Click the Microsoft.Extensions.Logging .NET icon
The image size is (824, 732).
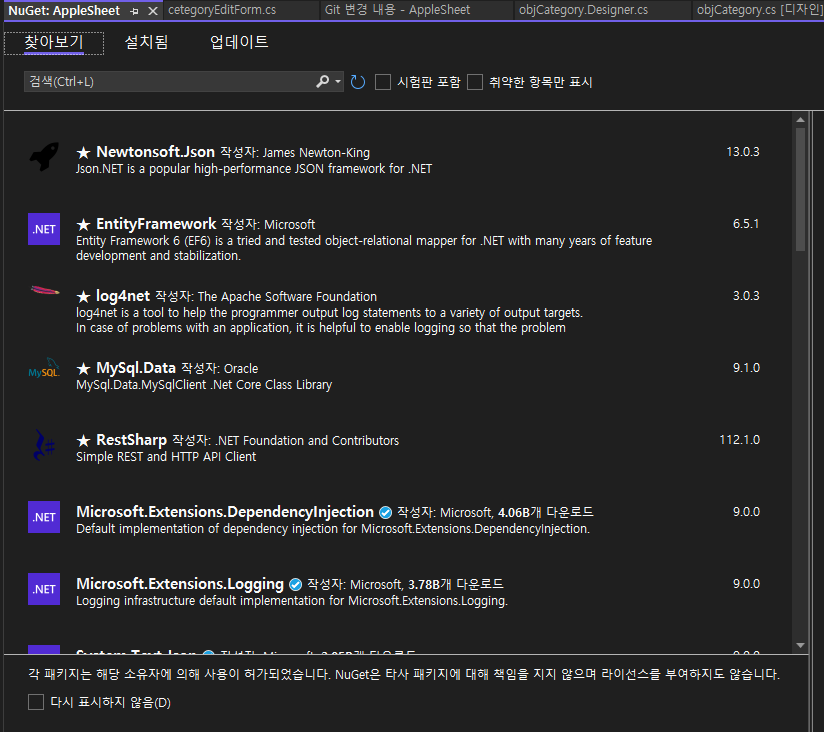click(x=44, y=589)
